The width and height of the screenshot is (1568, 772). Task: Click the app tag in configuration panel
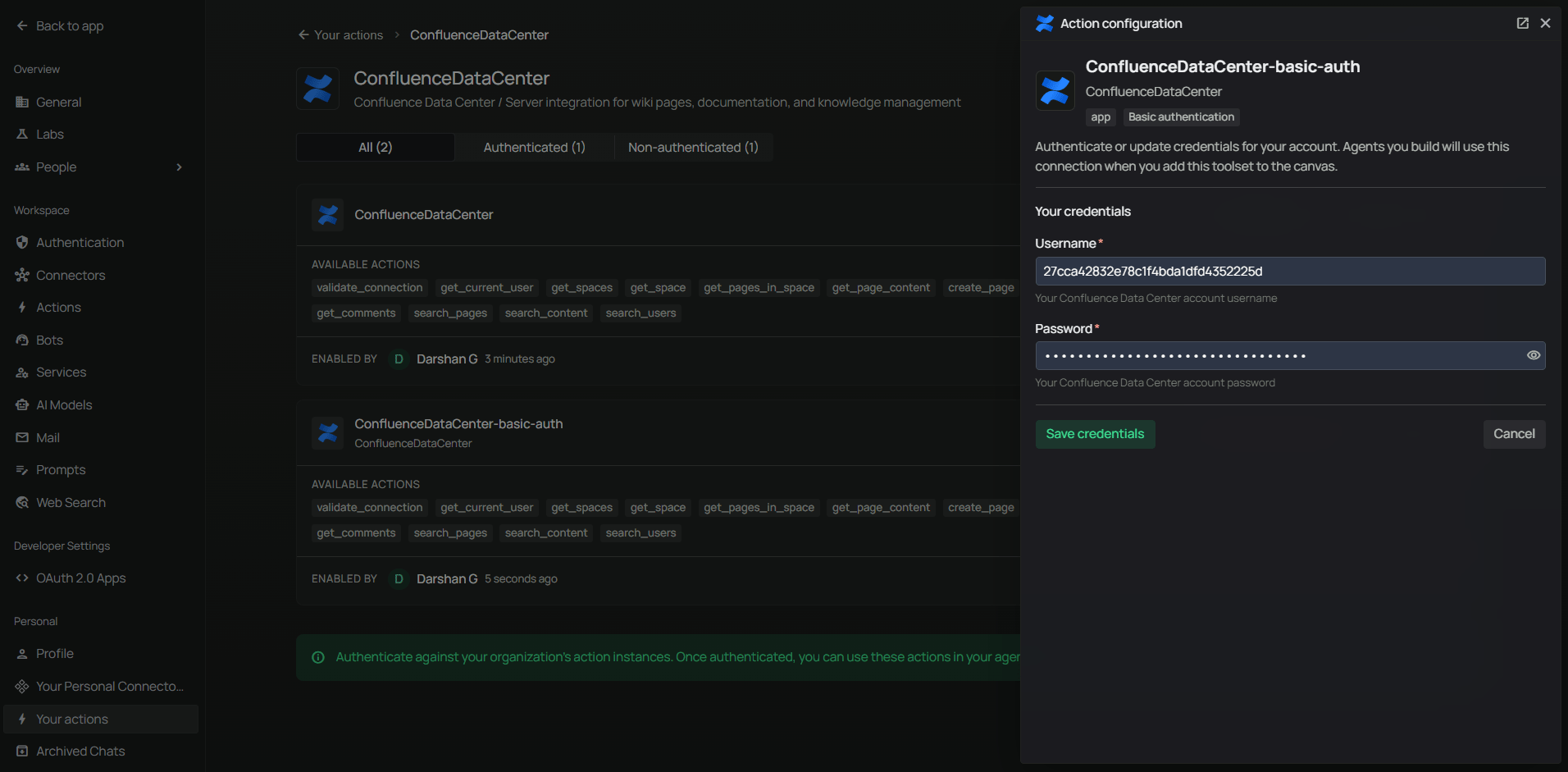pos(1101,117)
